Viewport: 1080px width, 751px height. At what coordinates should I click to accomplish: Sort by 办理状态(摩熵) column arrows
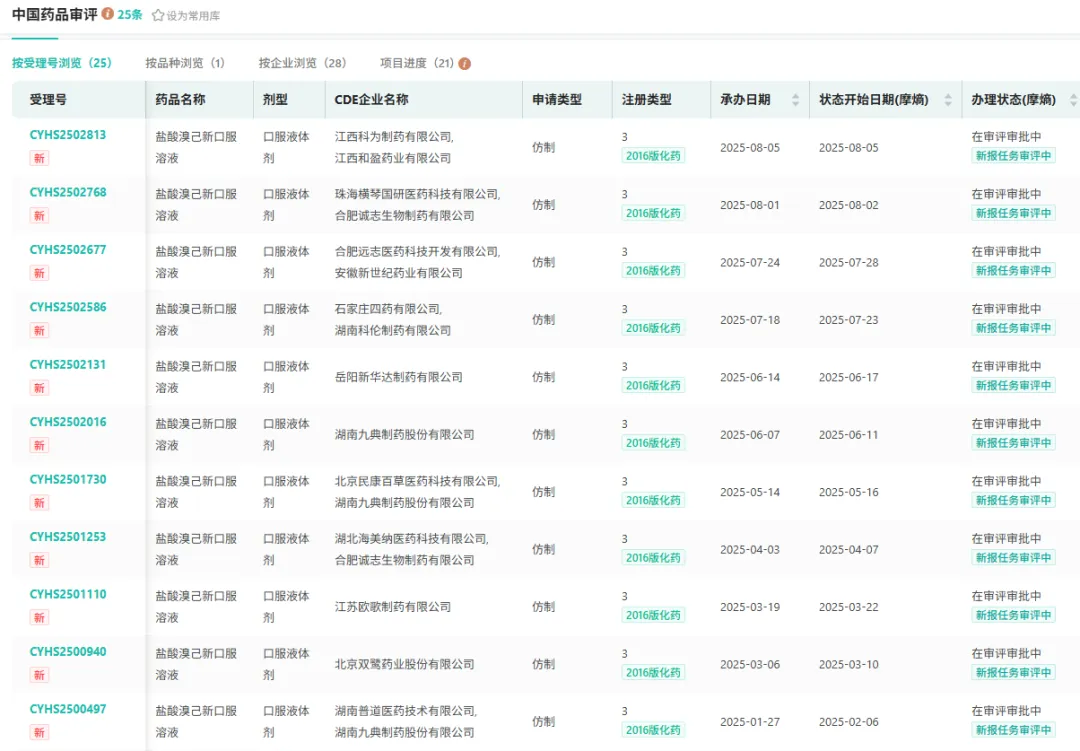coord(1073,100)
